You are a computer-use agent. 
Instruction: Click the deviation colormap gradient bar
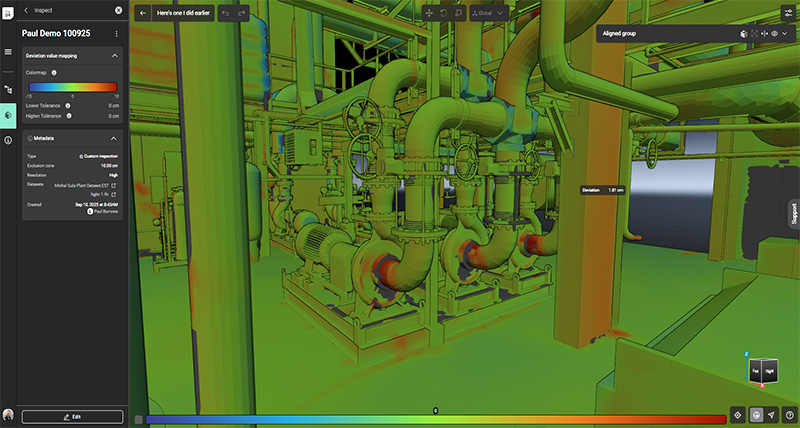[x=436, y=419]
